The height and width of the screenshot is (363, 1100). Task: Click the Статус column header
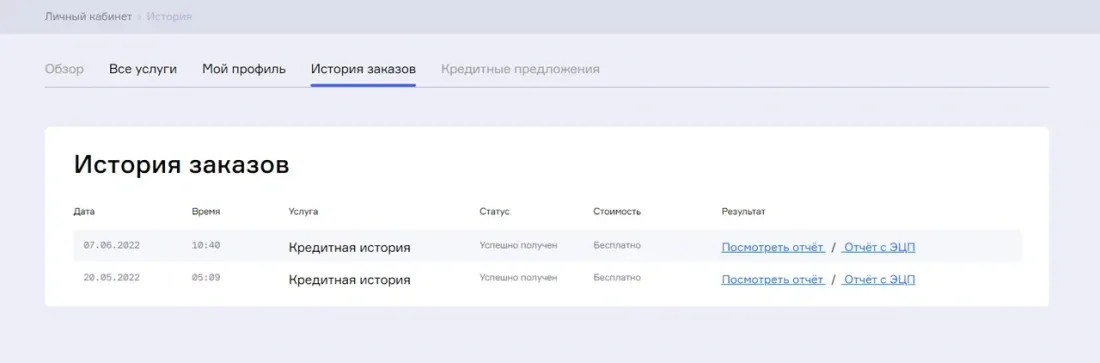(494, 211)
